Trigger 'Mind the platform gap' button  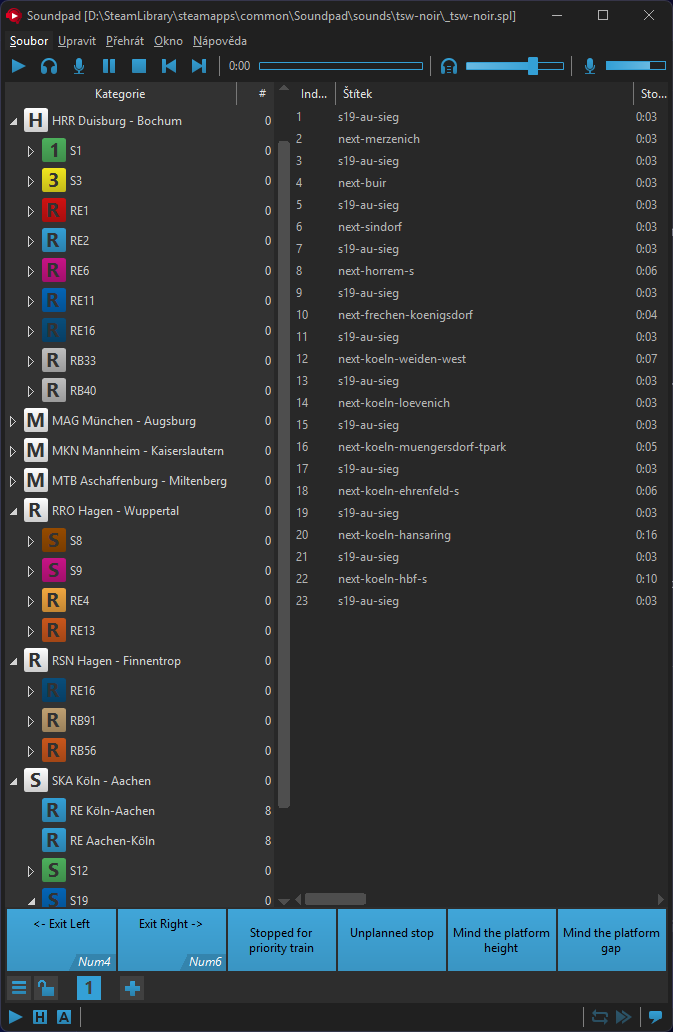(611, 940)
